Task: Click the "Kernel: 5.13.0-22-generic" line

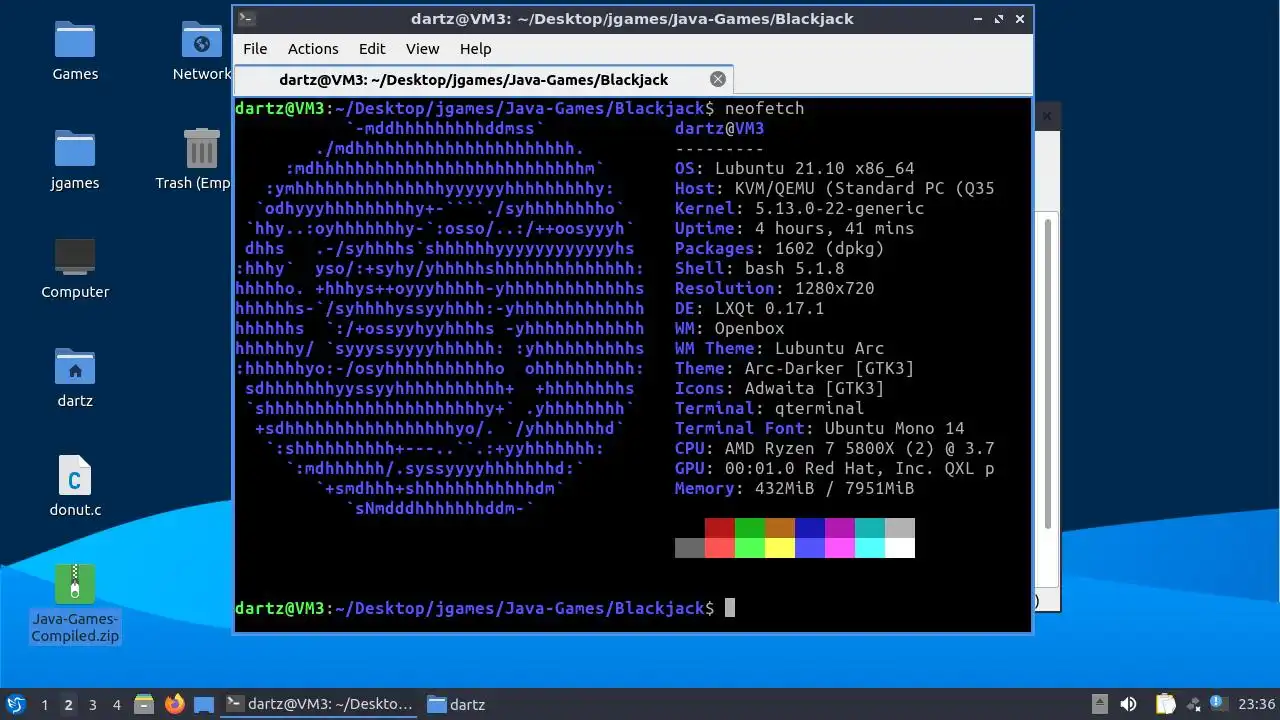Action: [x=800, y=208]
